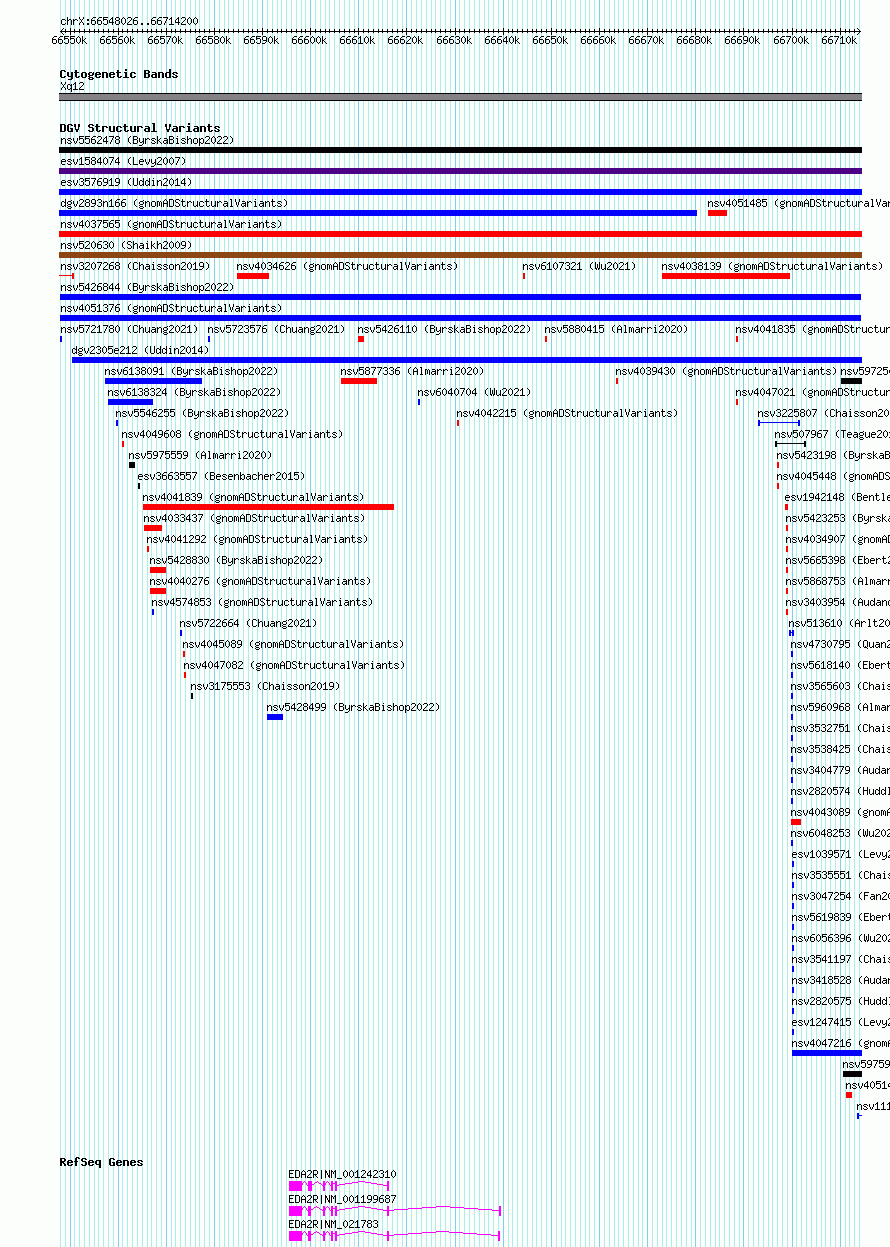
Task: Click the long red bar beneath nsv4041839
Action: (x=268, y=507)
